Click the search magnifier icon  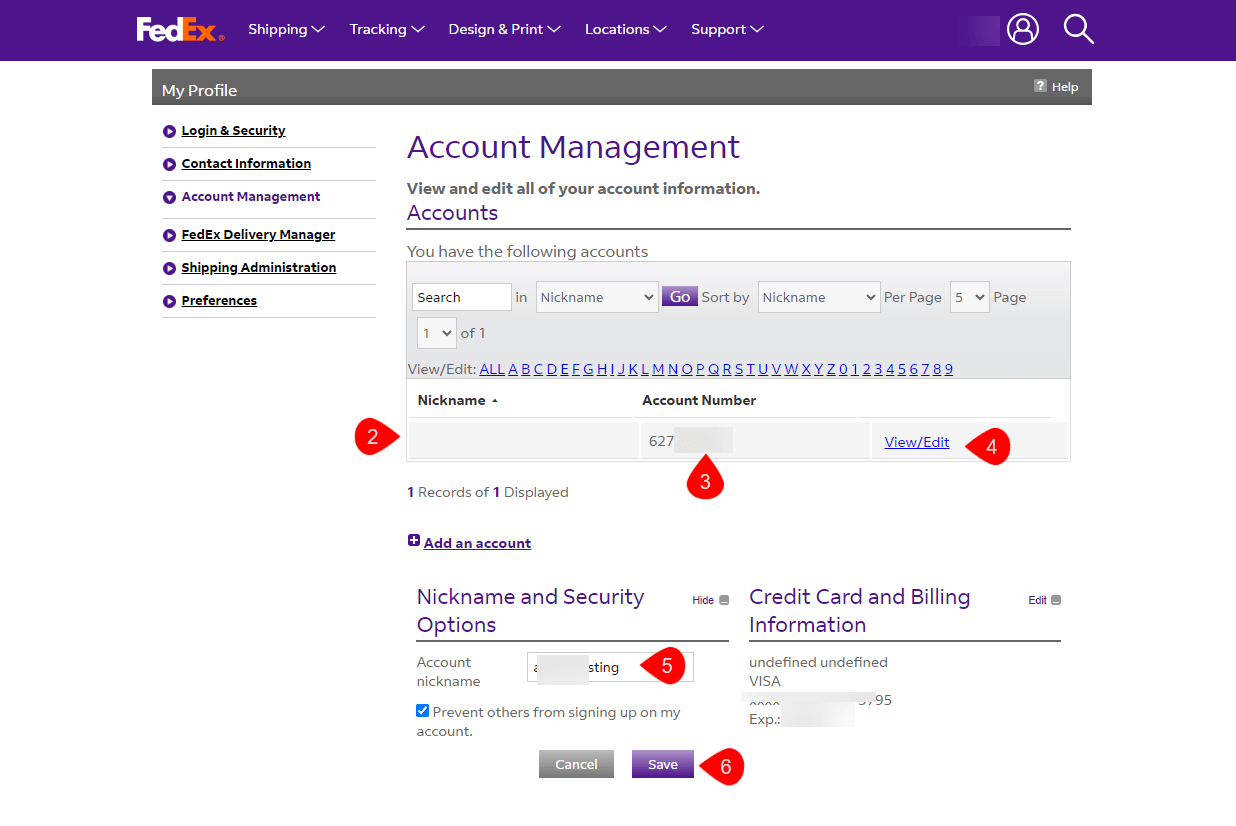pos(1078,29)
